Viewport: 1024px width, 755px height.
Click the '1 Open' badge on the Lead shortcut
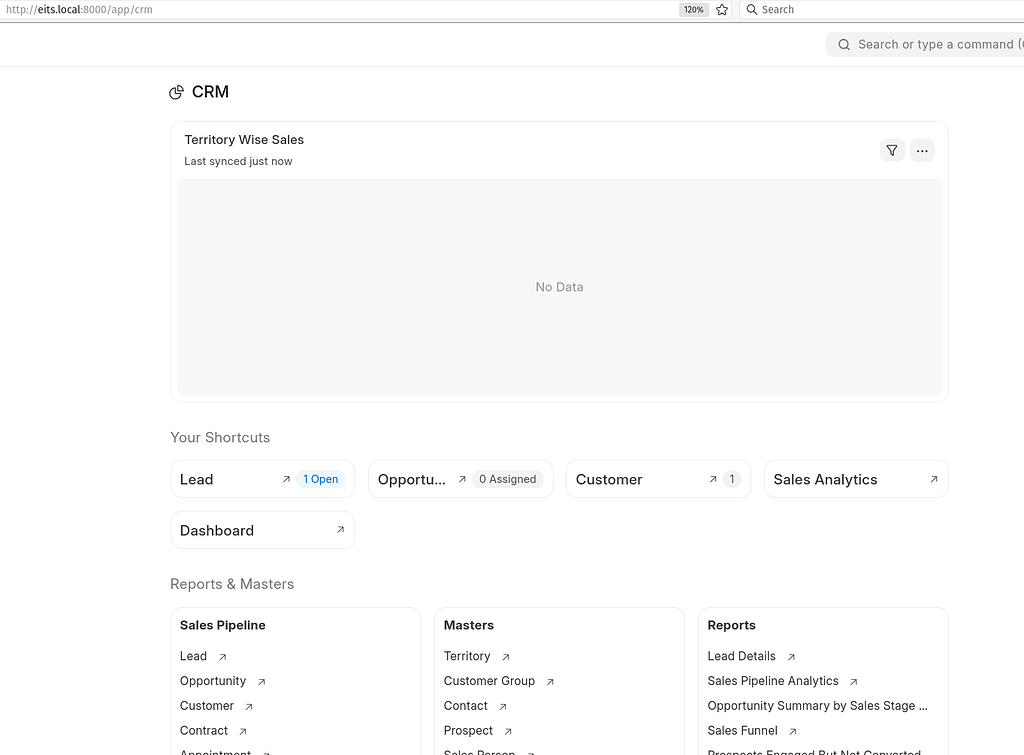(320, 478)
